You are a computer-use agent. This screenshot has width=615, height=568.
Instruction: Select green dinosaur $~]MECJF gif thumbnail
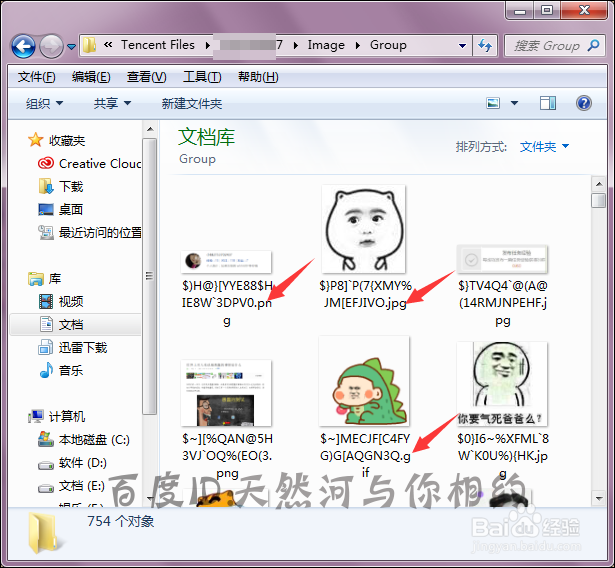coord(364,381)
